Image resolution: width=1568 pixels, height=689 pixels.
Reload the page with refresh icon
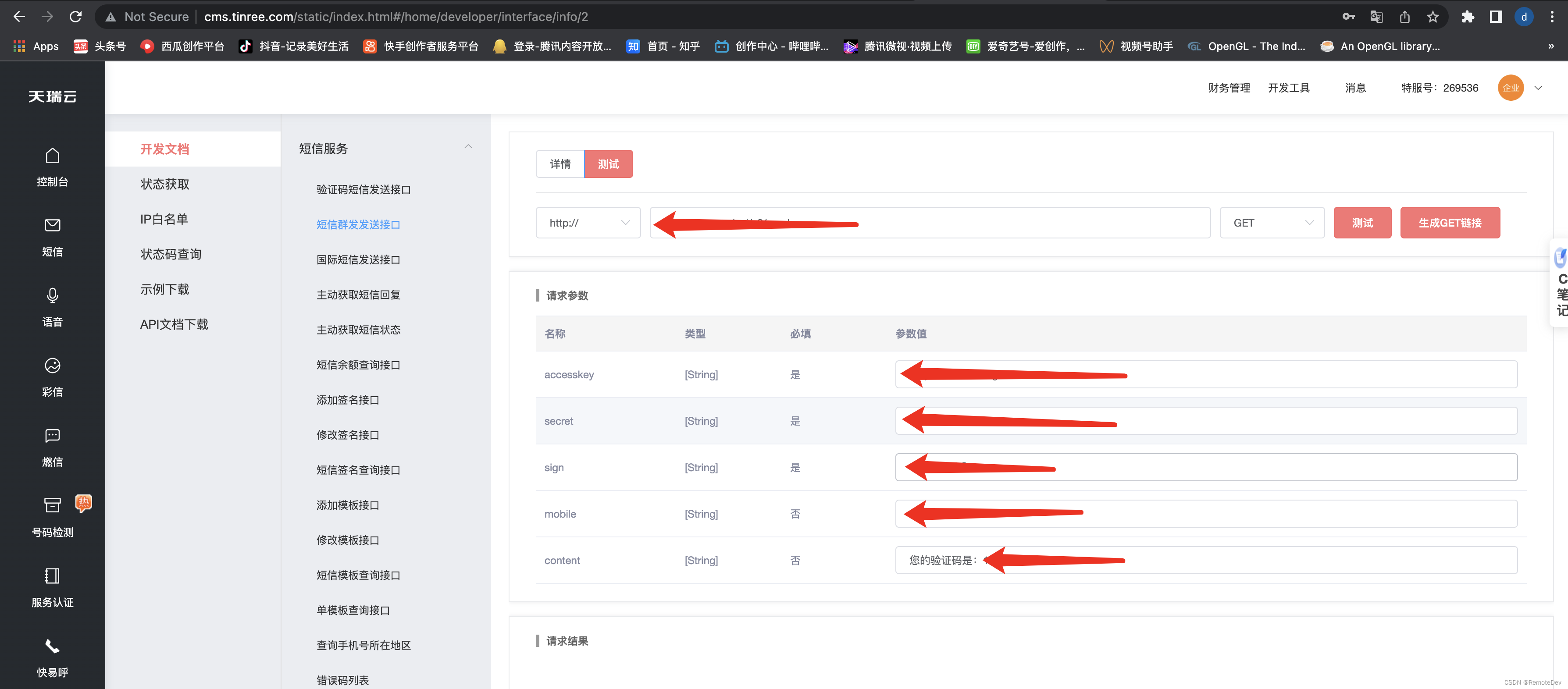(x=75, y=17)
